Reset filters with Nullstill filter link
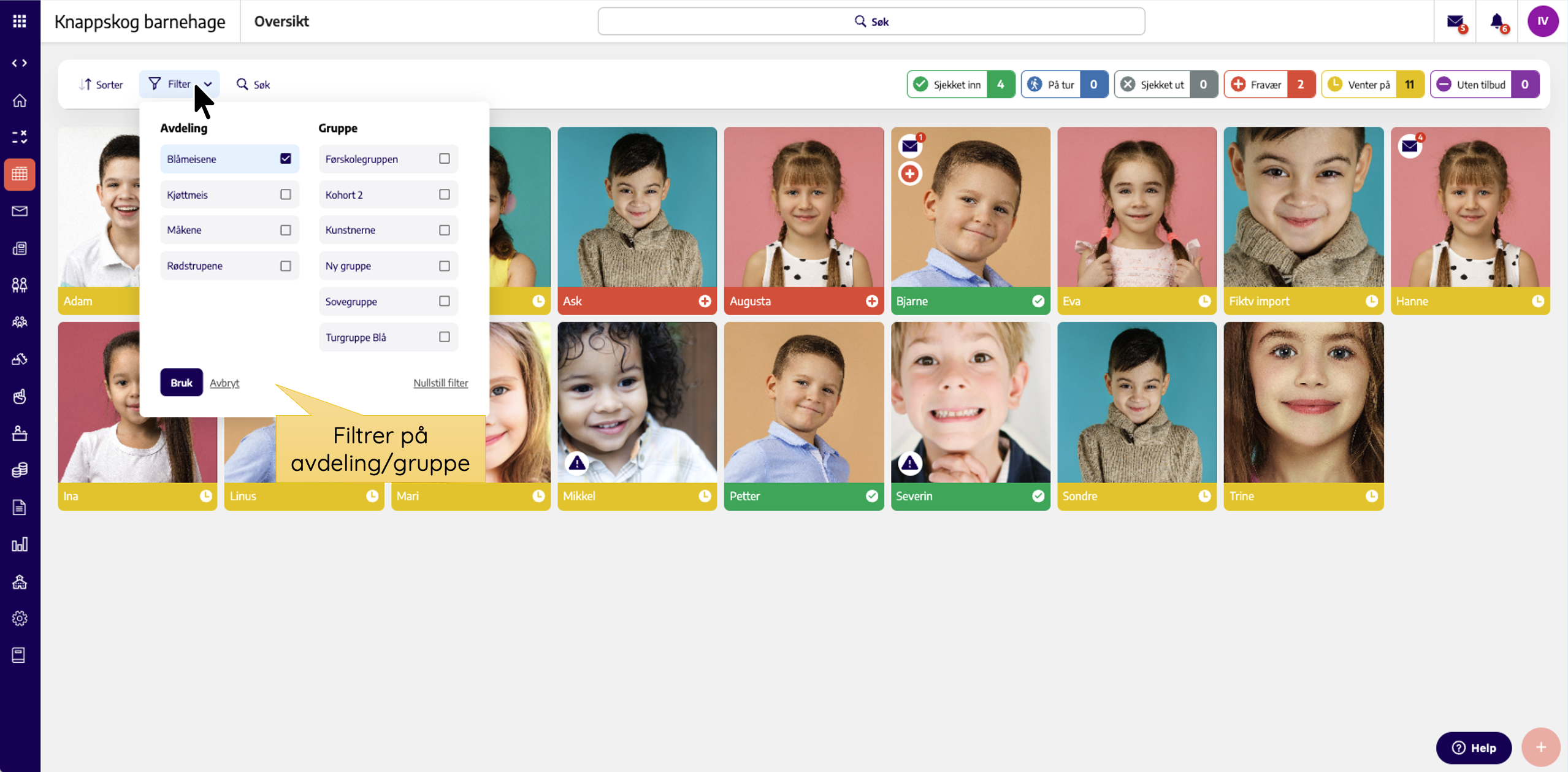Screen dimensions: 1568x772 [440, 383]
